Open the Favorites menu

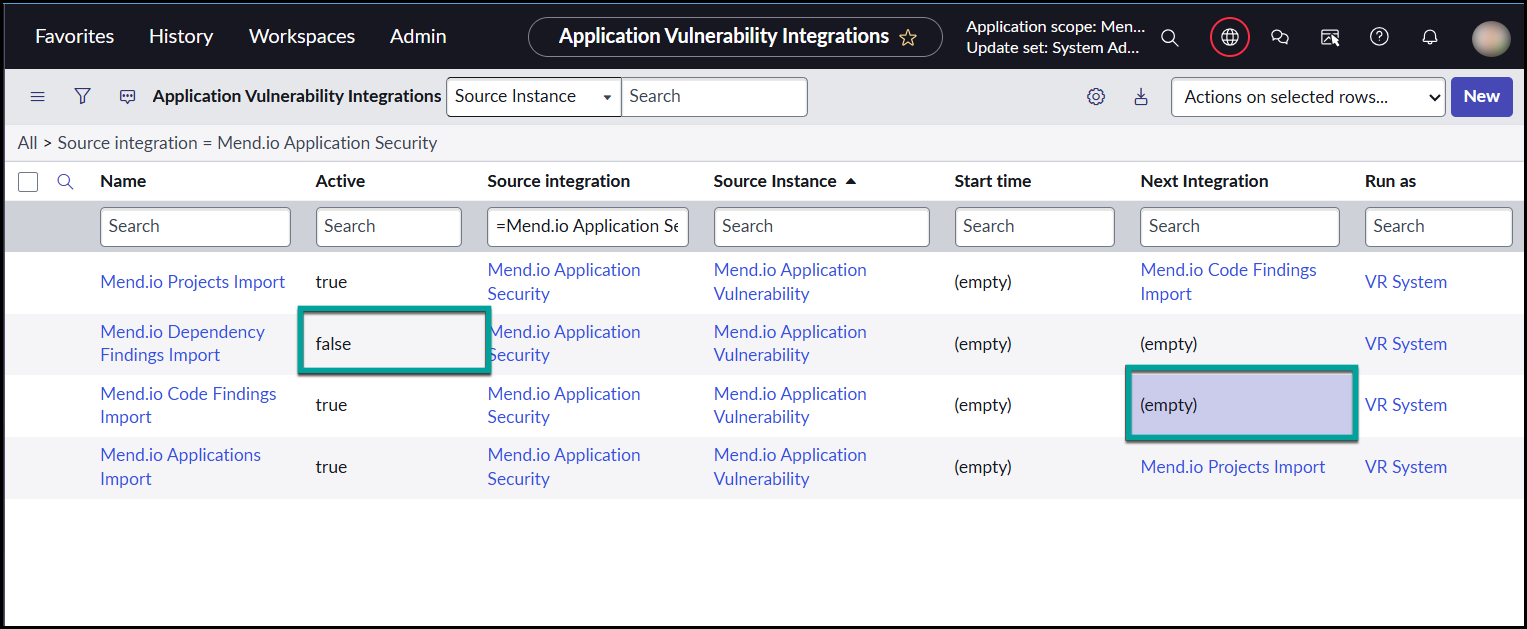tap(74, 36)
